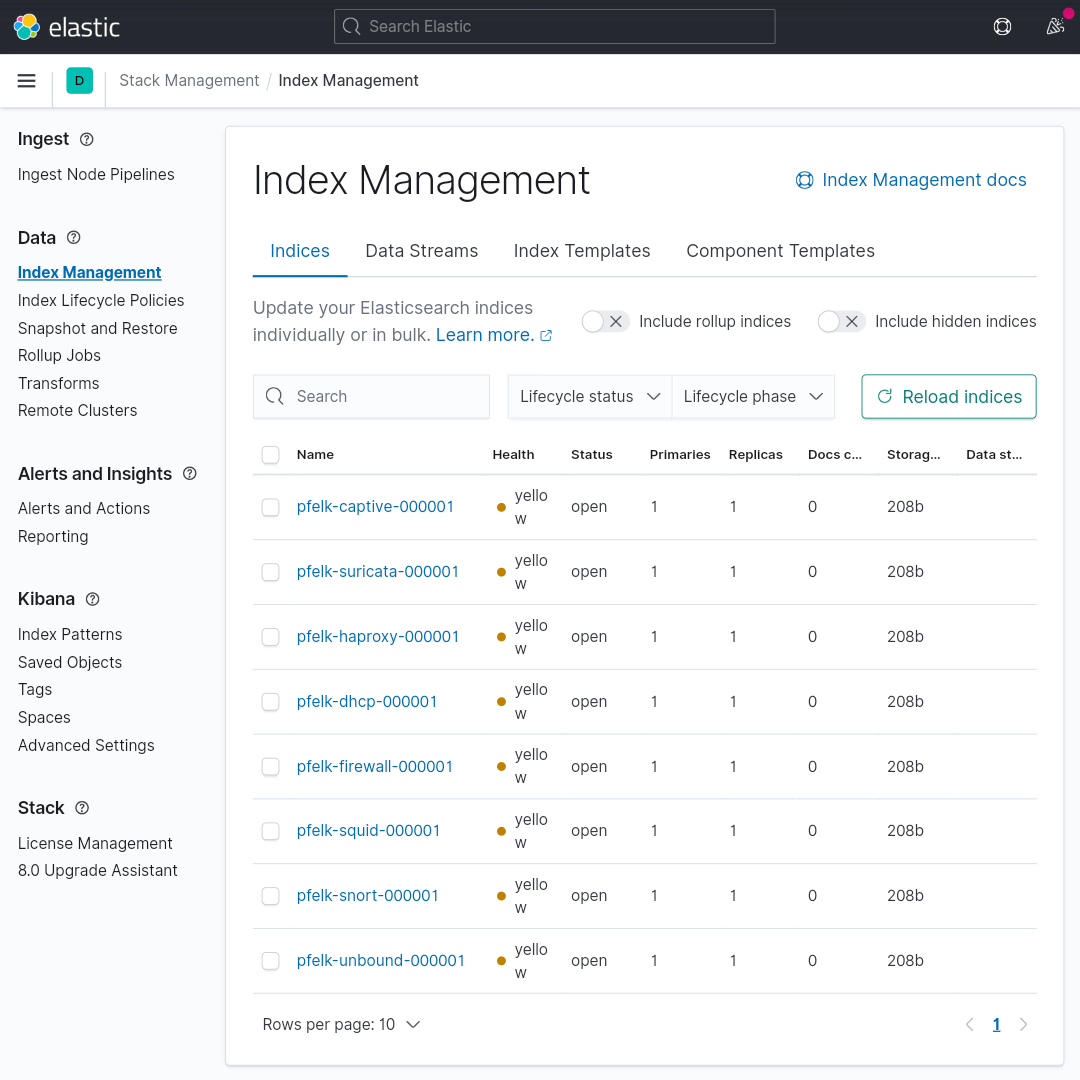1080x1080 pixels.
Task: Click the Kibana section help icon
Action: point(92,599)
